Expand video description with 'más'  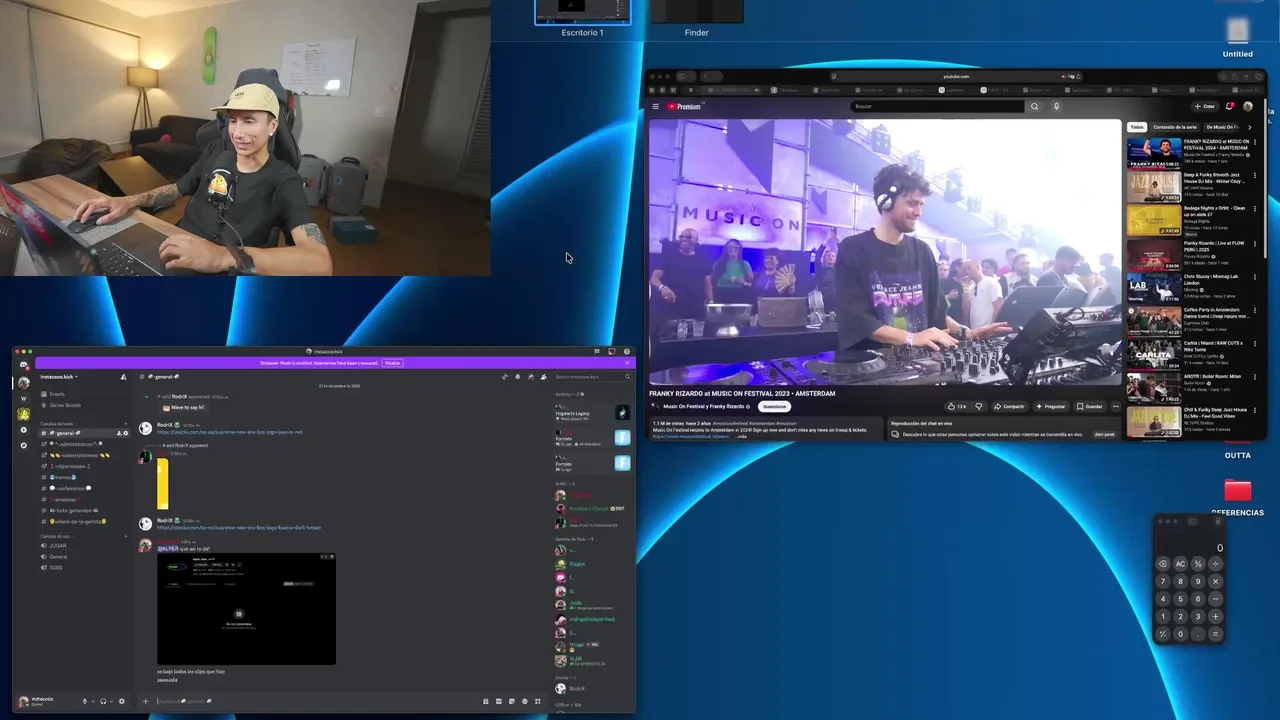(x=742, y=437)
